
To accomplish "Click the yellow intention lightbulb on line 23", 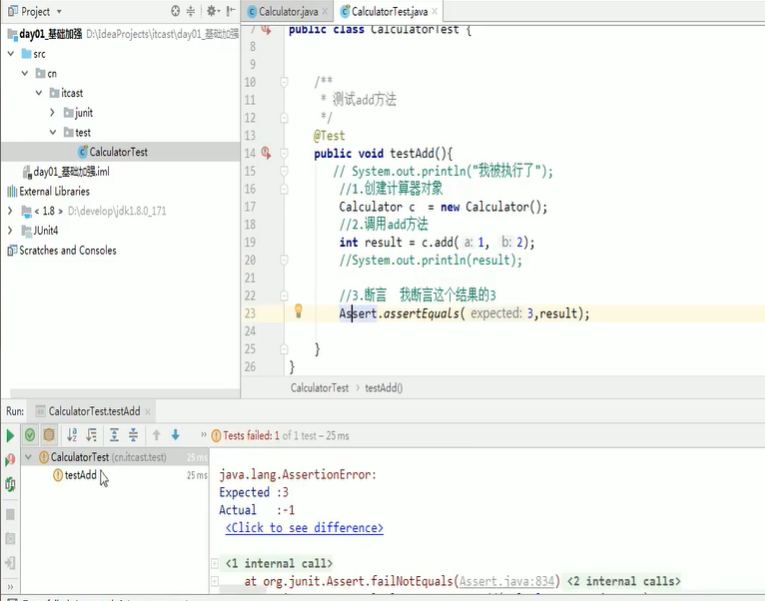I will (x=299, y=311).
